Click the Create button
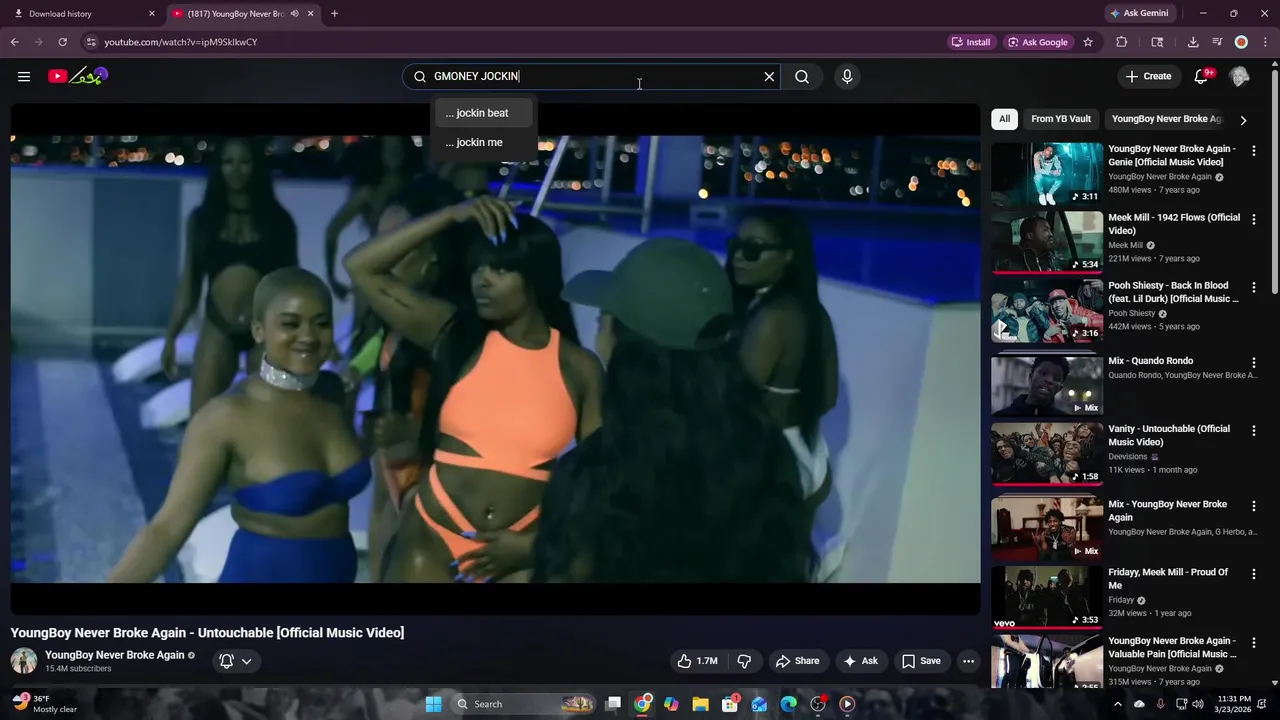 [x=1148, y=76]
